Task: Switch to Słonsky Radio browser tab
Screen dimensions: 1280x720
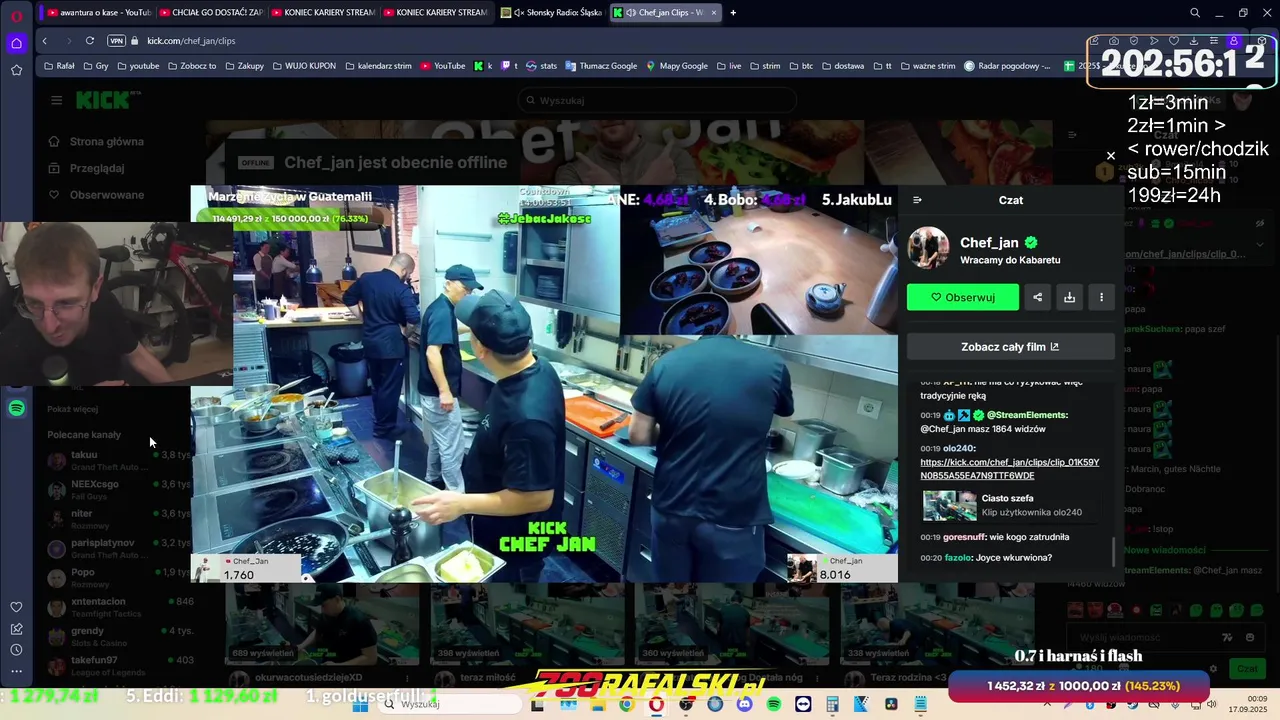Action: click(551, 13)
